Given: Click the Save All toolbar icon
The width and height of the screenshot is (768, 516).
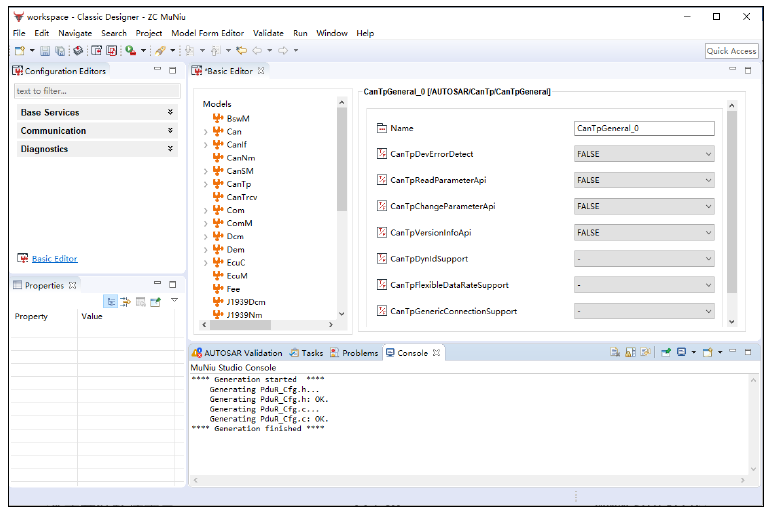Looking at the screenshot, I should [x=60, y=50].
